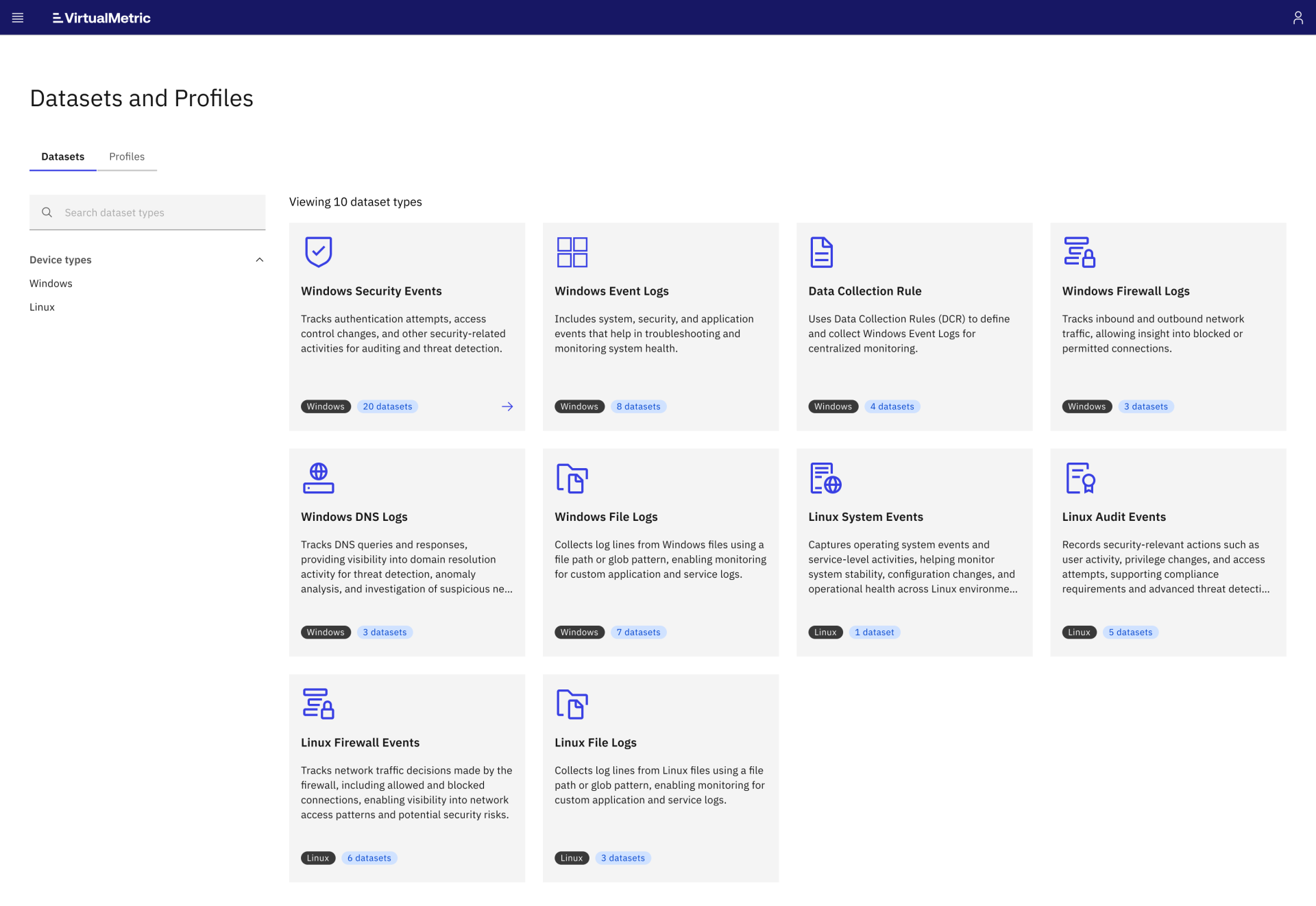Focus the Search dataset types field
This screenshot has height=906, width=1316.
click(147, 212)
